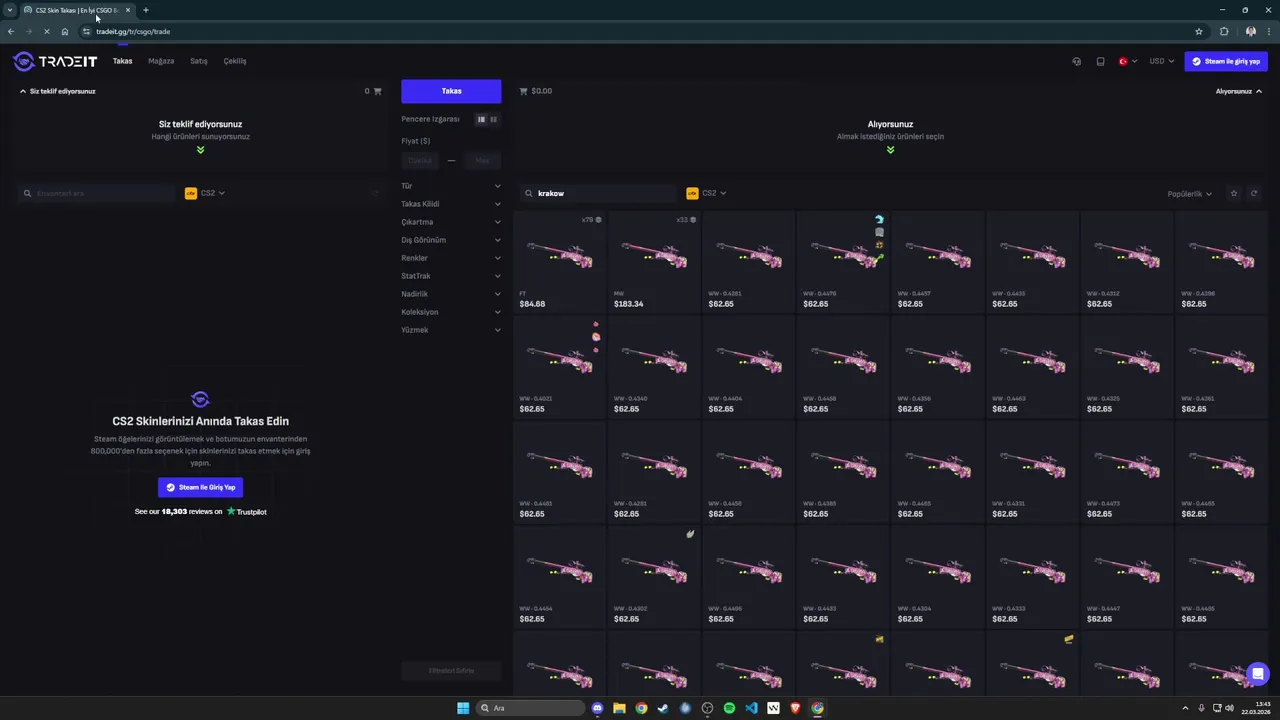This screenshot has width=1280, height=720.
Task: Open the CS2 game dropdown next to krakow search
Action: click(706, 193)
